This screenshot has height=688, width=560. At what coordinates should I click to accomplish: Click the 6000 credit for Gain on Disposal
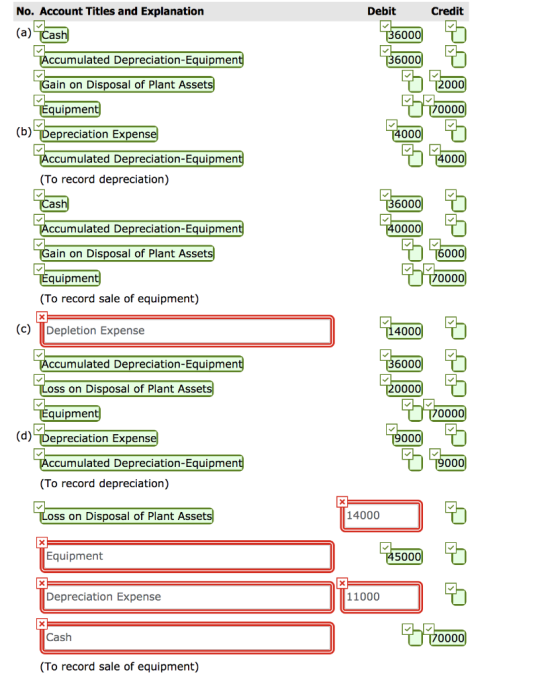pos(451,254)
